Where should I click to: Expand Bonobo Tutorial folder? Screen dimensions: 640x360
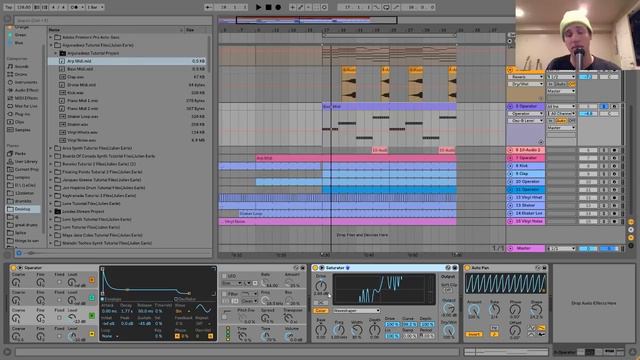[x=51, y=164]
